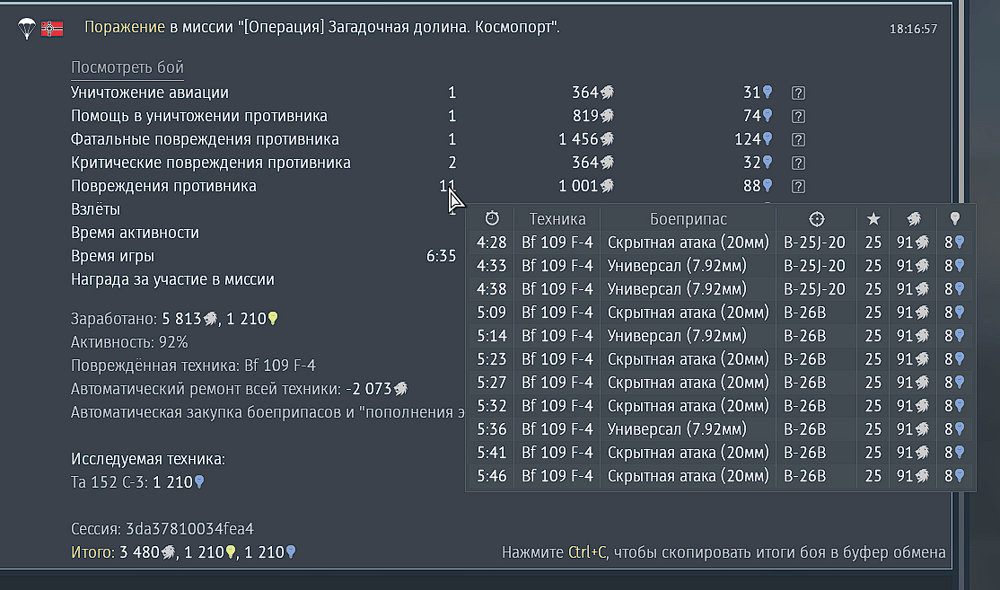Click blue bulb after 'Ta 152 C-3: 1 210'
The image size is (1000, 590).
tap(199, 482)
